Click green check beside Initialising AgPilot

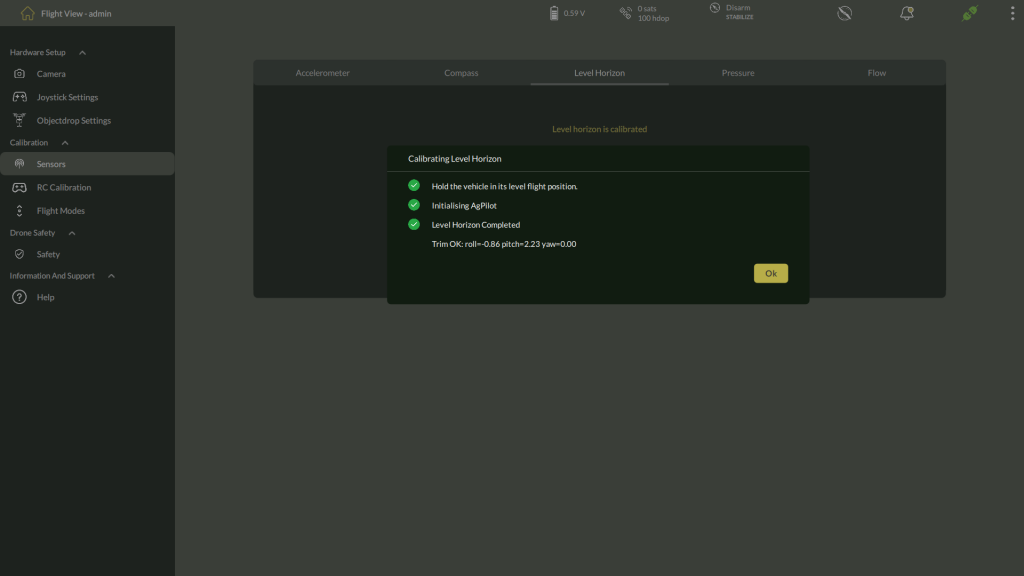pos(414,205)
